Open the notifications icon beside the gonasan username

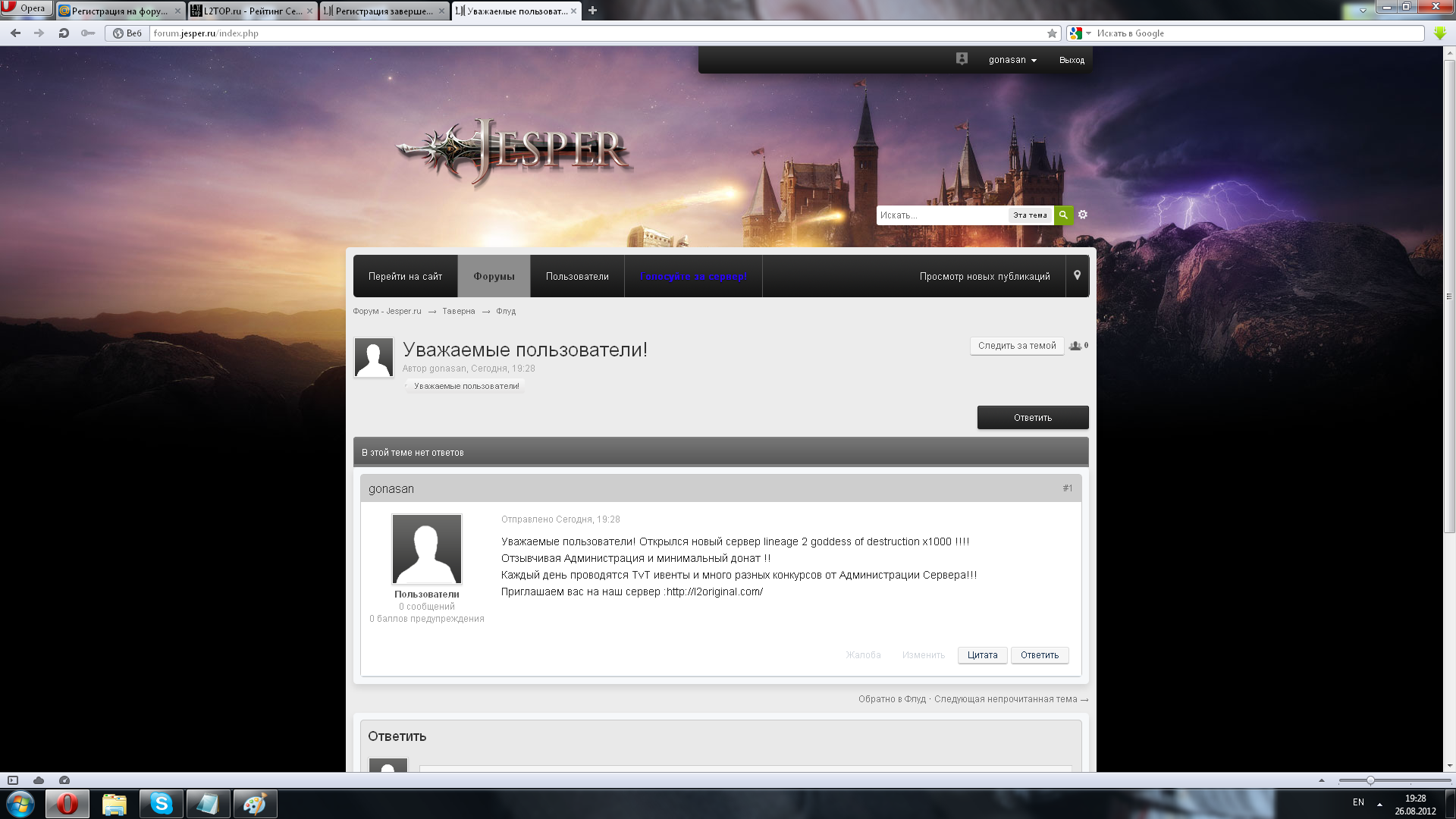962,59
